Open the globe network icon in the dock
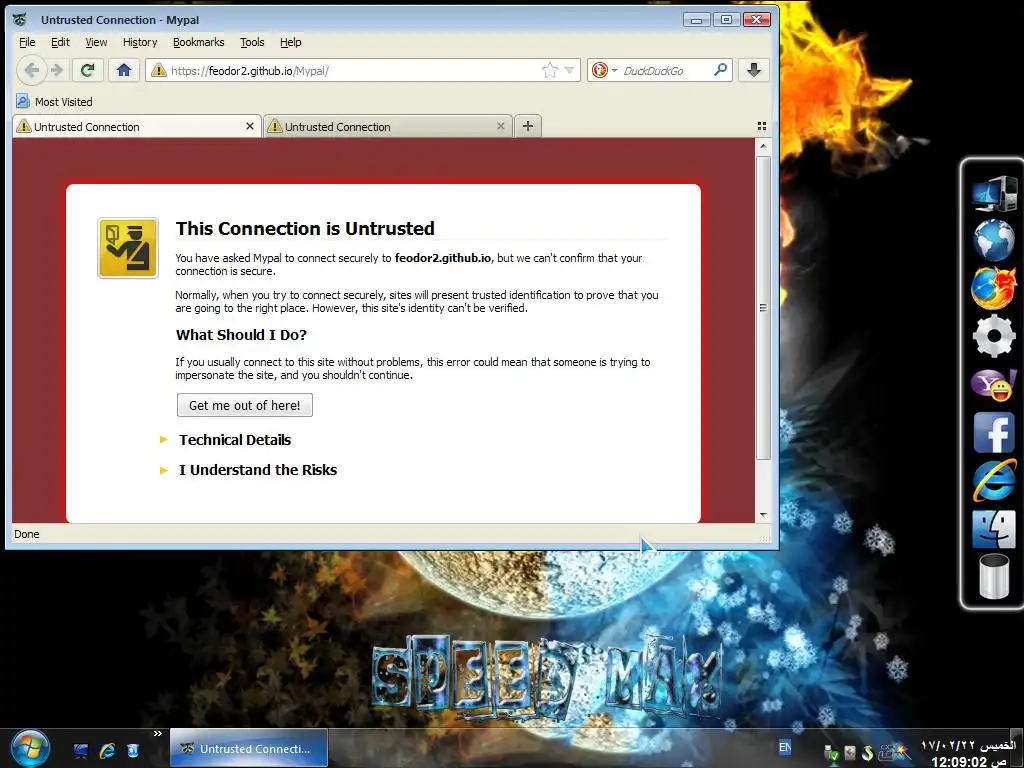 (x=994, y=240)
